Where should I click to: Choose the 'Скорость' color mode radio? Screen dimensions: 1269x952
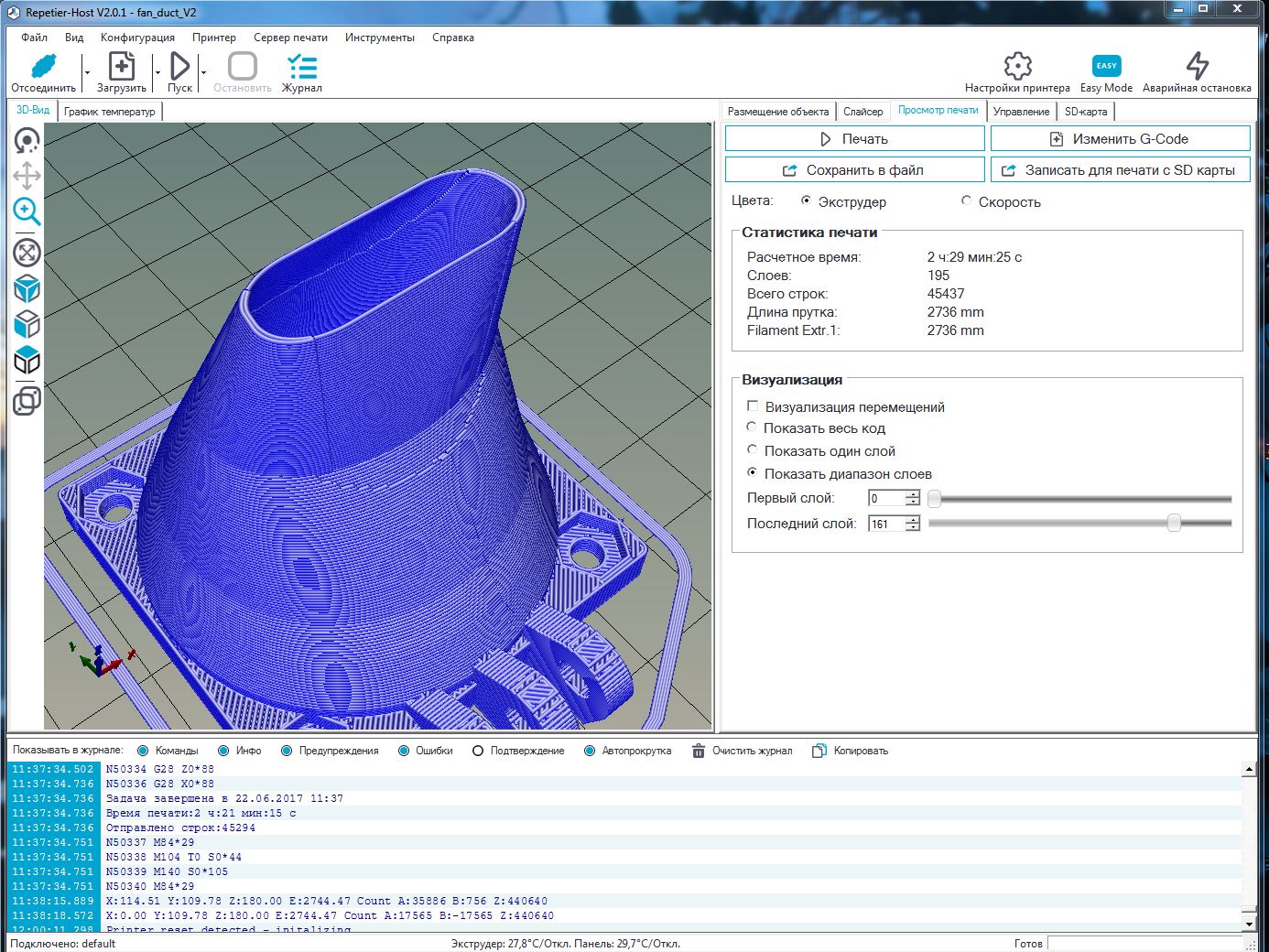[967, 201]
